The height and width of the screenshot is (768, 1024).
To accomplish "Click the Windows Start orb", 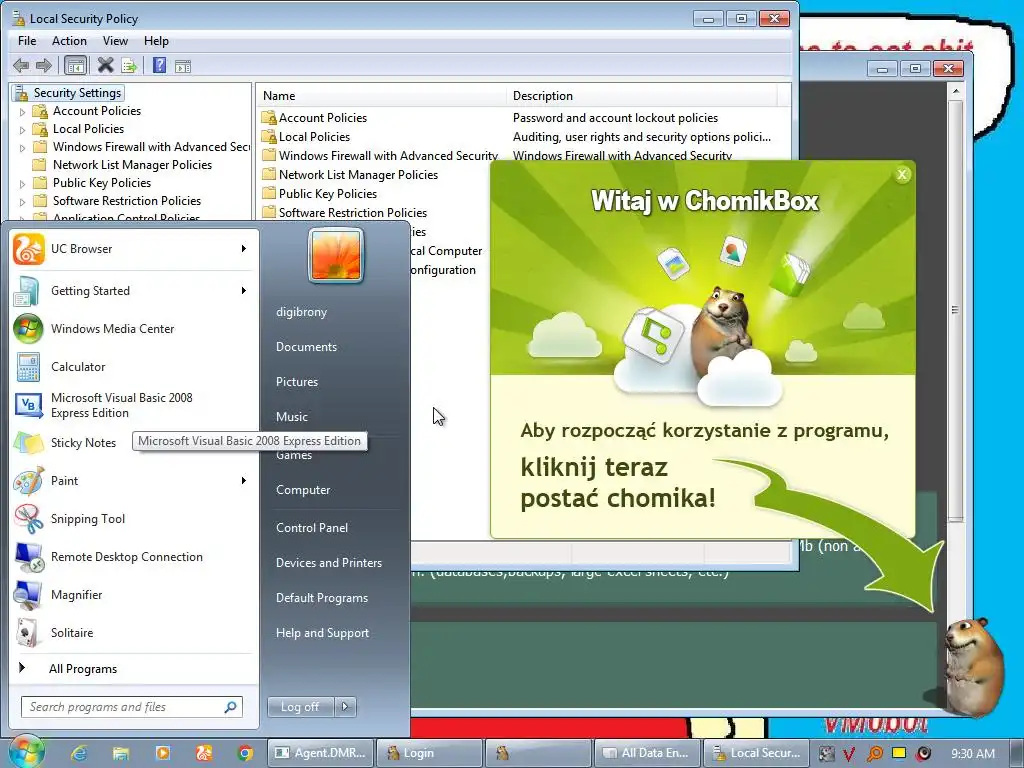I will coord(25,751).
